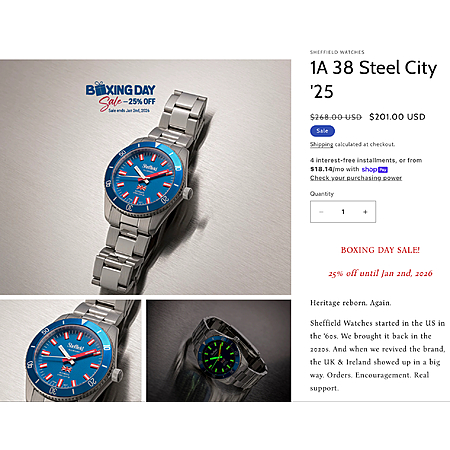Click the quantity number input field
The image size is (450, 450).
point(343,212)
